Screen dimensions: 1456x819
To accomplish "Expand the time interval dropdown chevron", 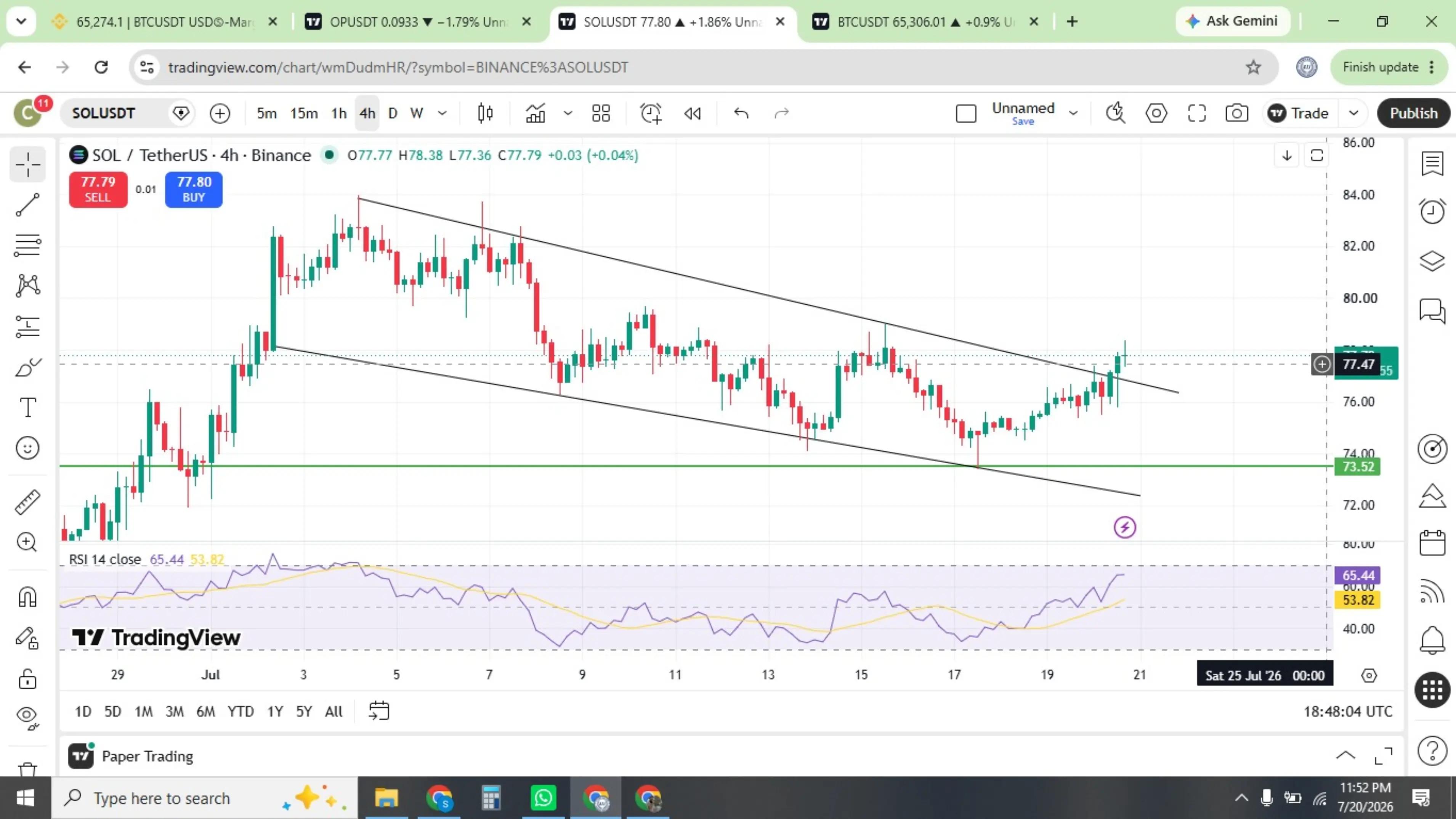I will coord(443,113).
